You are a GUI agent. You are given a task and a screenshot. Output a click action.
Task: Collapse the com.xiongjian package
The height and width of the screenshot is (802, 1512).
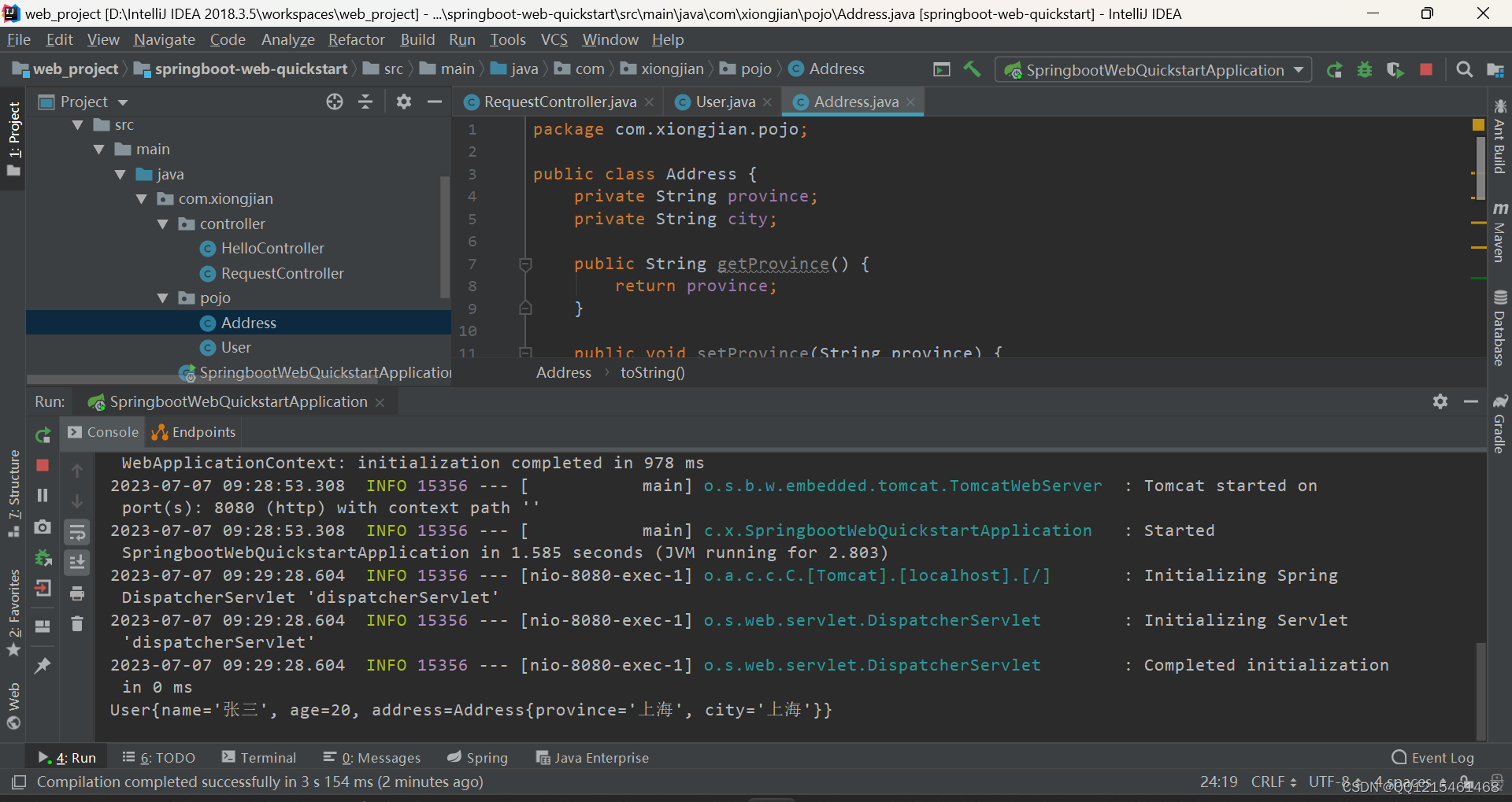pyautogui.click(x=142, y=199)
